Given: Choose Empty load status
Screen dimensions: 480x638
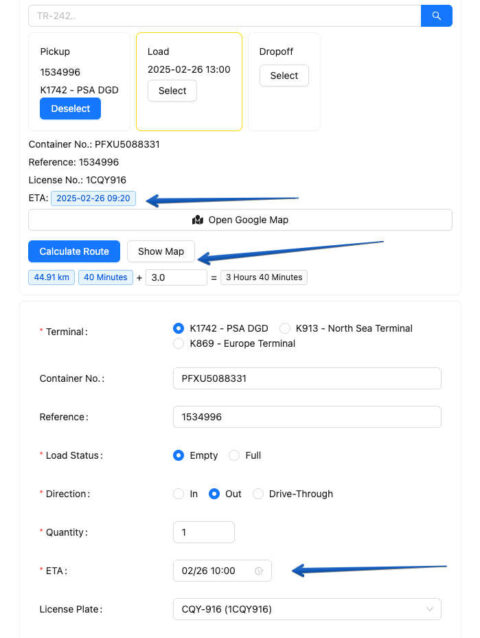Looking at the screenshot, I should pos(178,455).
